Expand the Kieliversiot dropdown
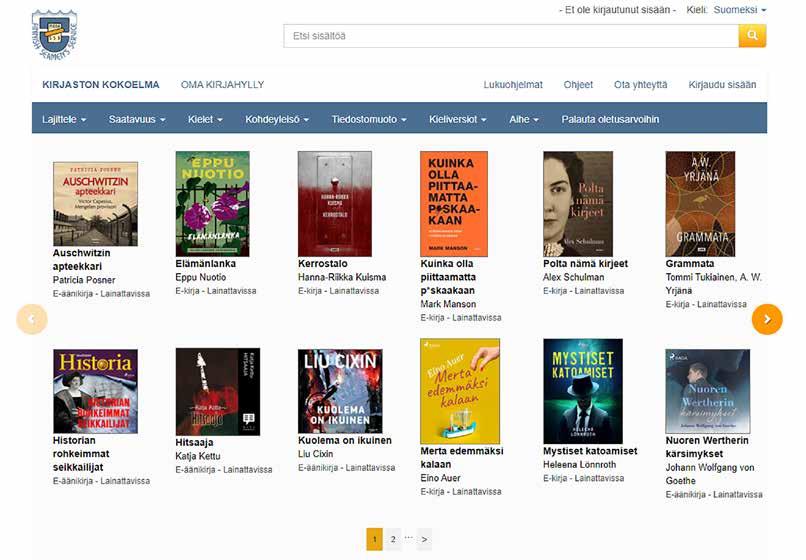 457,119
